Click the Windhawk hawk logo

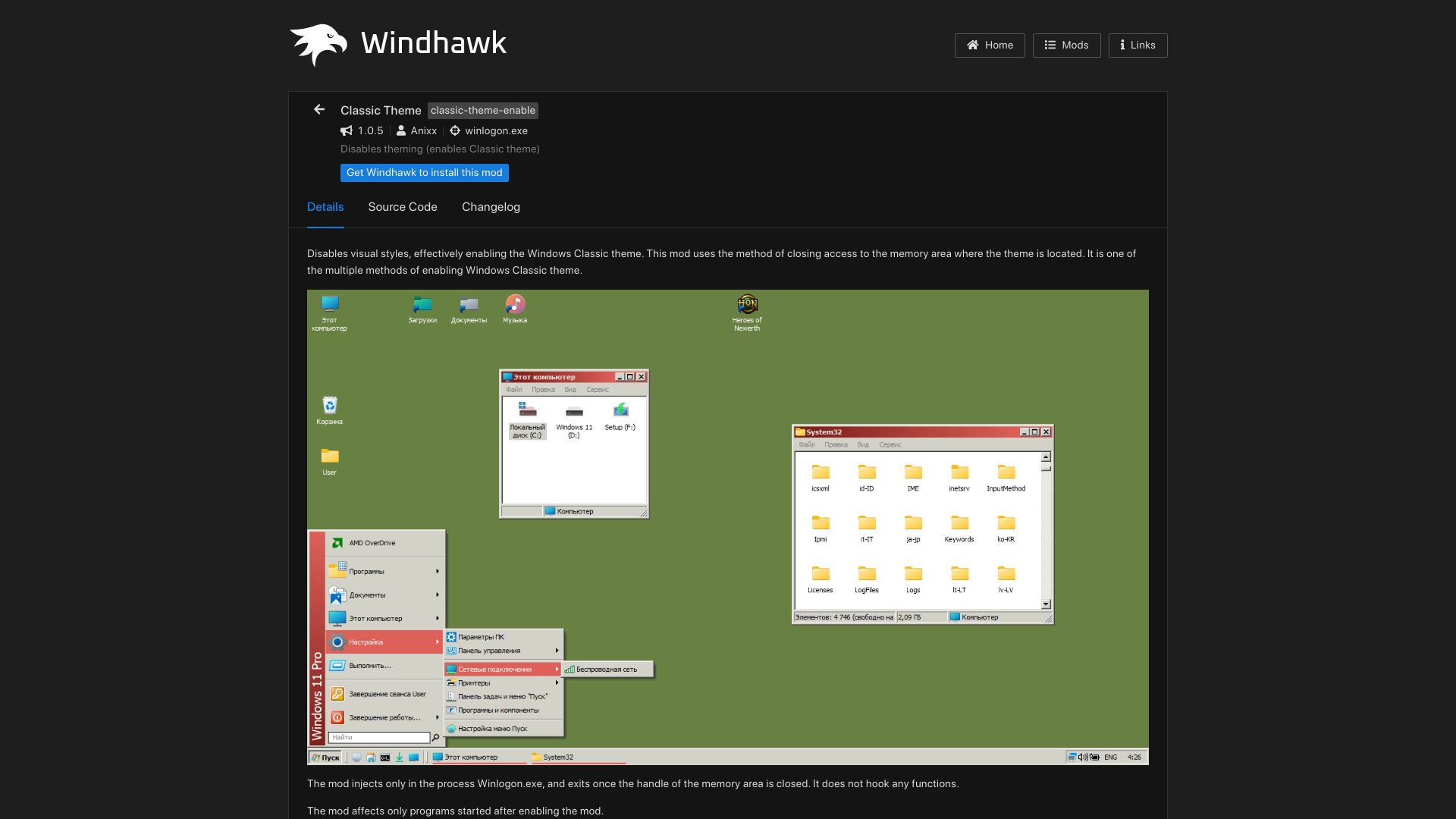(318, 44)
